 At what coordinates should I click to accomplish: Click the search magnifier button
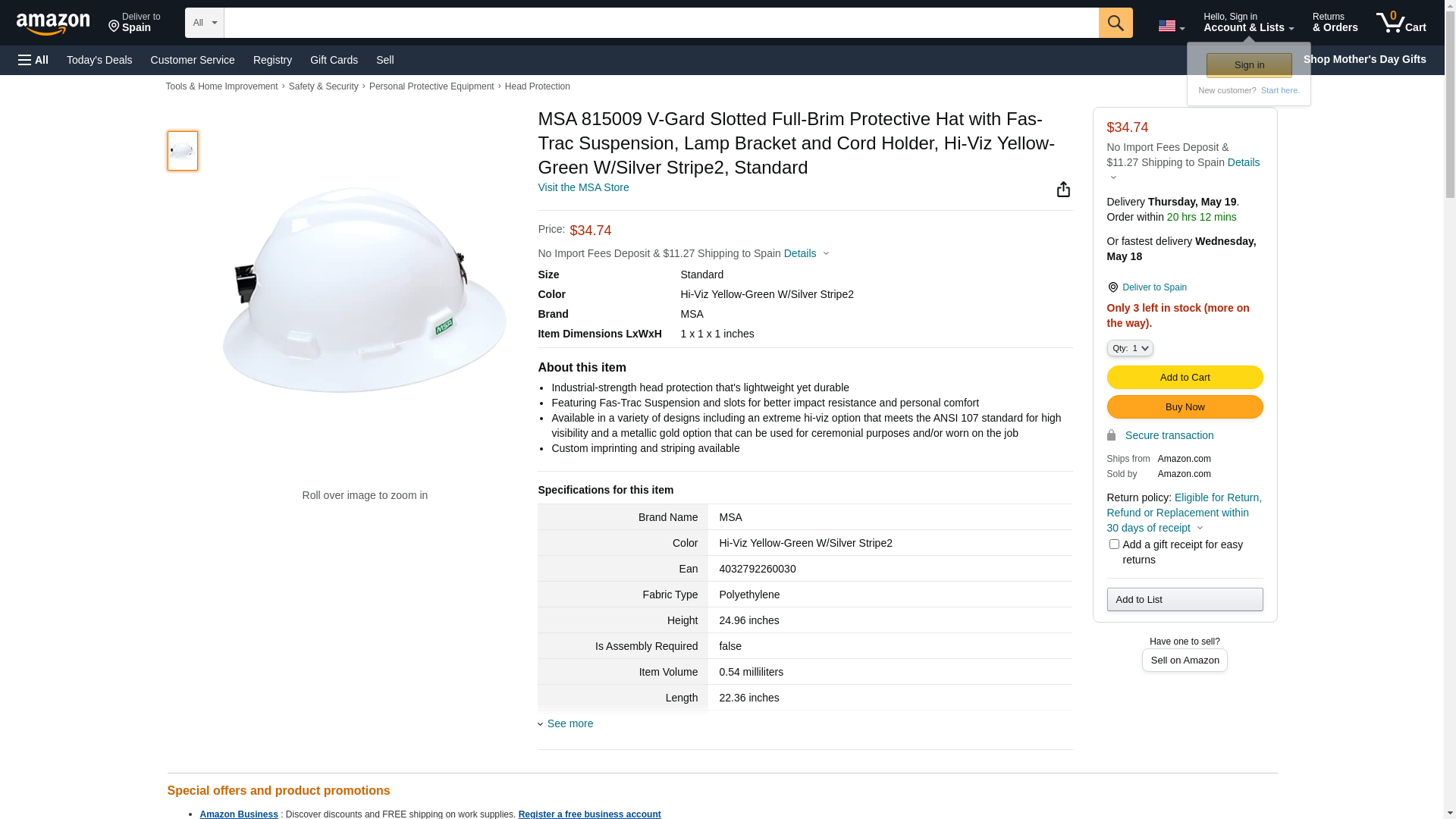1115,23
